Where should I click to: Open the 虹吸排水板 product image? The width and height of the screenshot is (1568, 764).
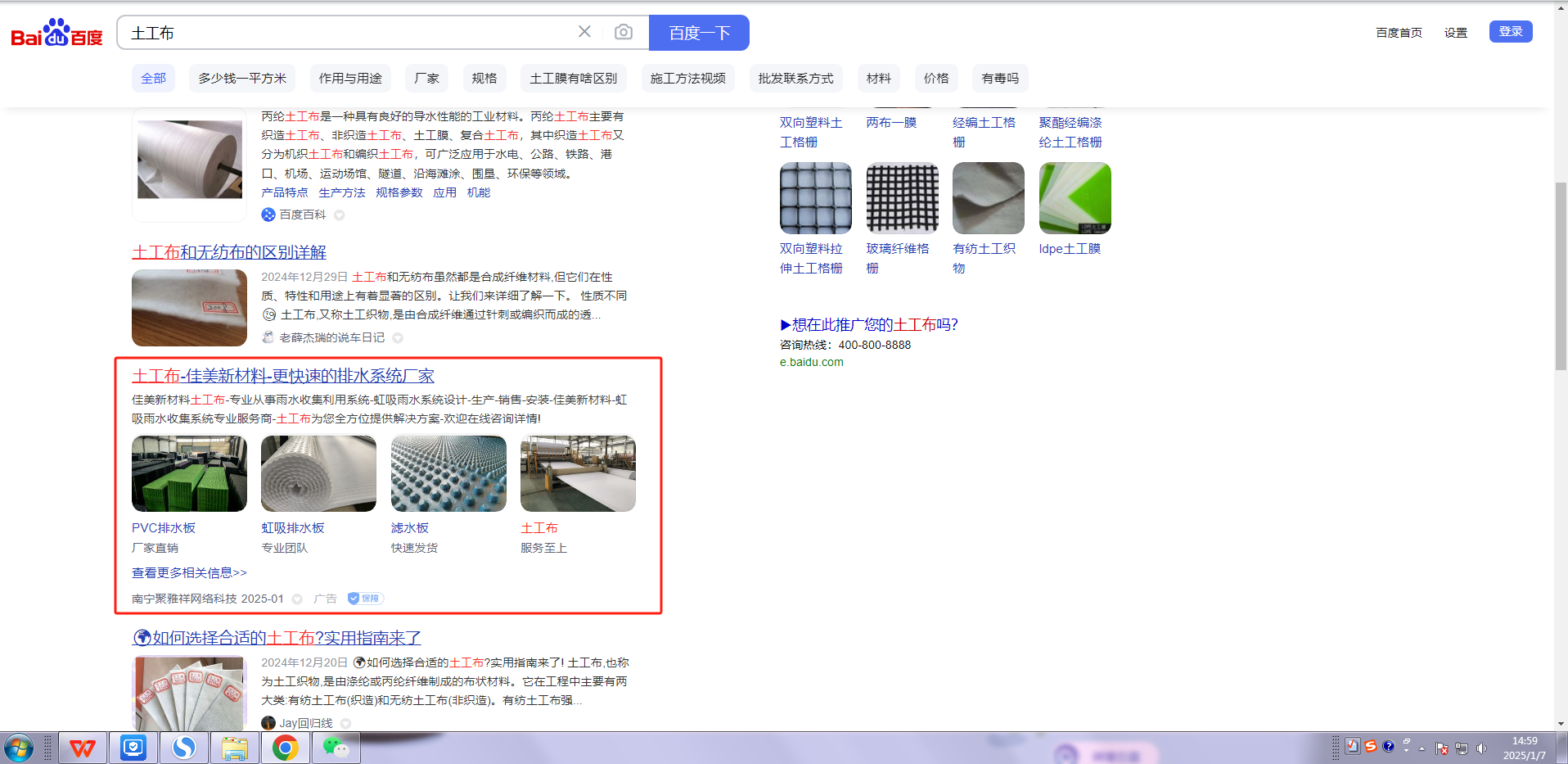pos(318,473)
